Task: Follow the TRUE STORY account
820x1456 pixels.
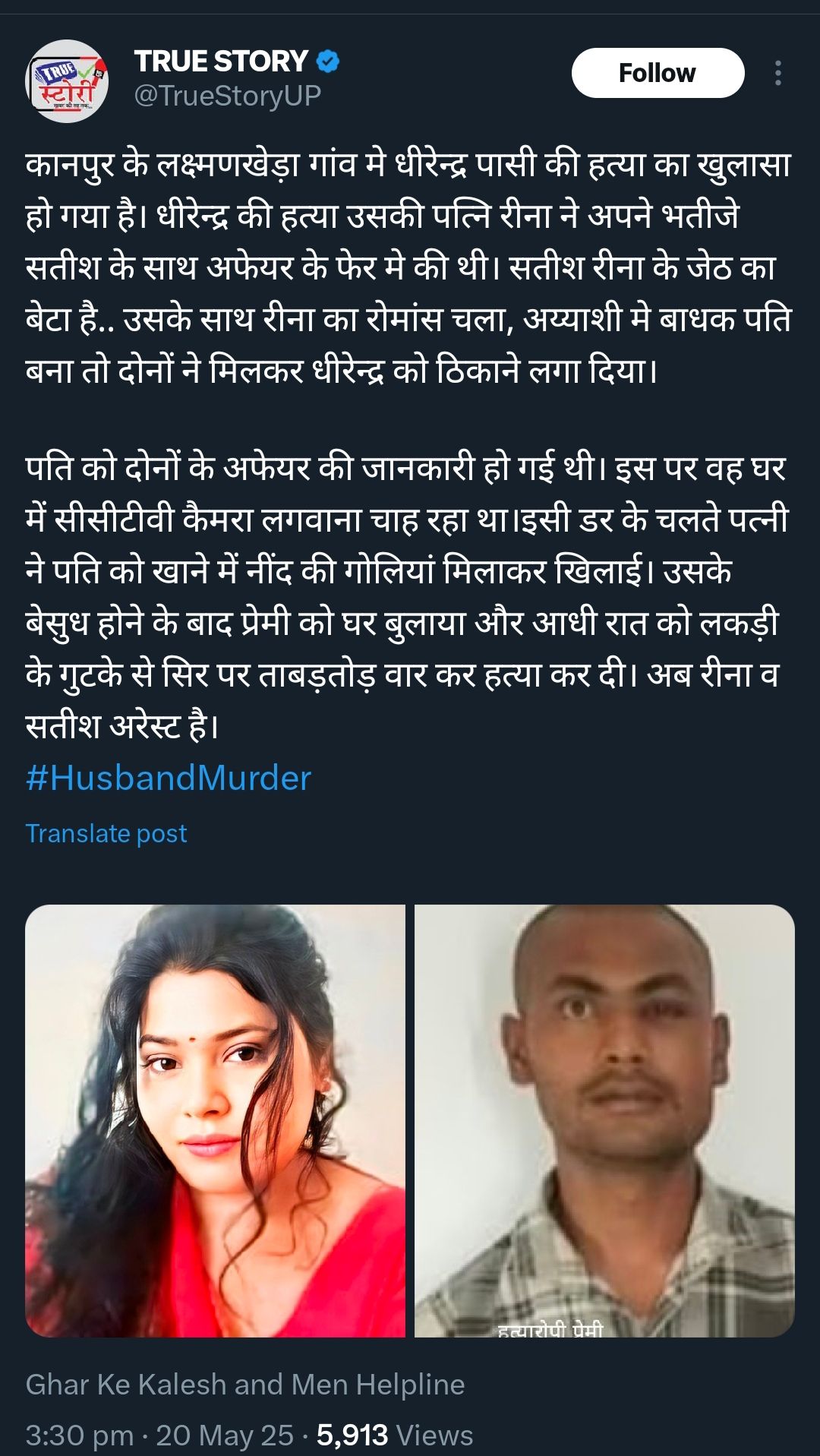Action: (x=658, y=73)
